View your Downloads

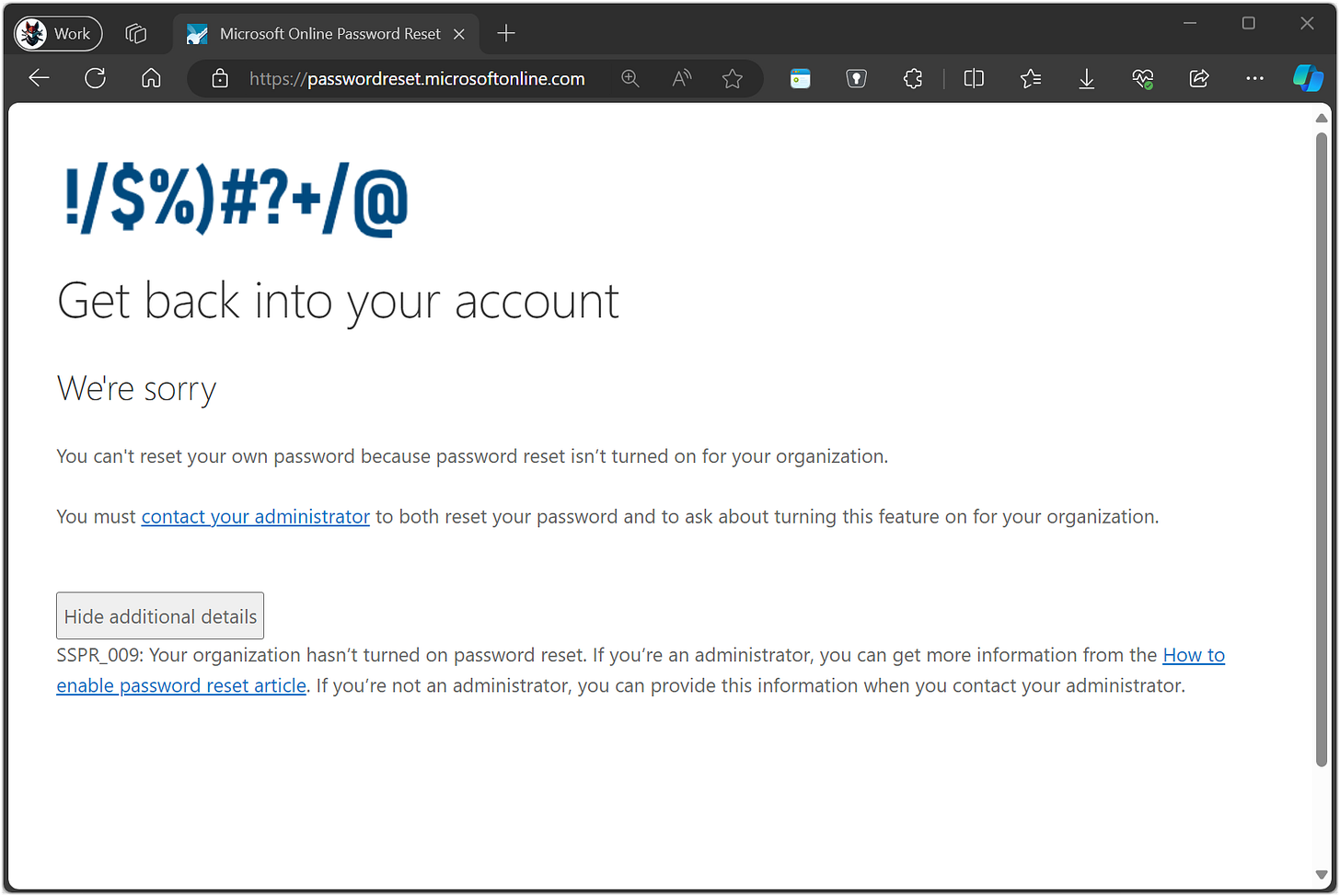(1086, 78)
